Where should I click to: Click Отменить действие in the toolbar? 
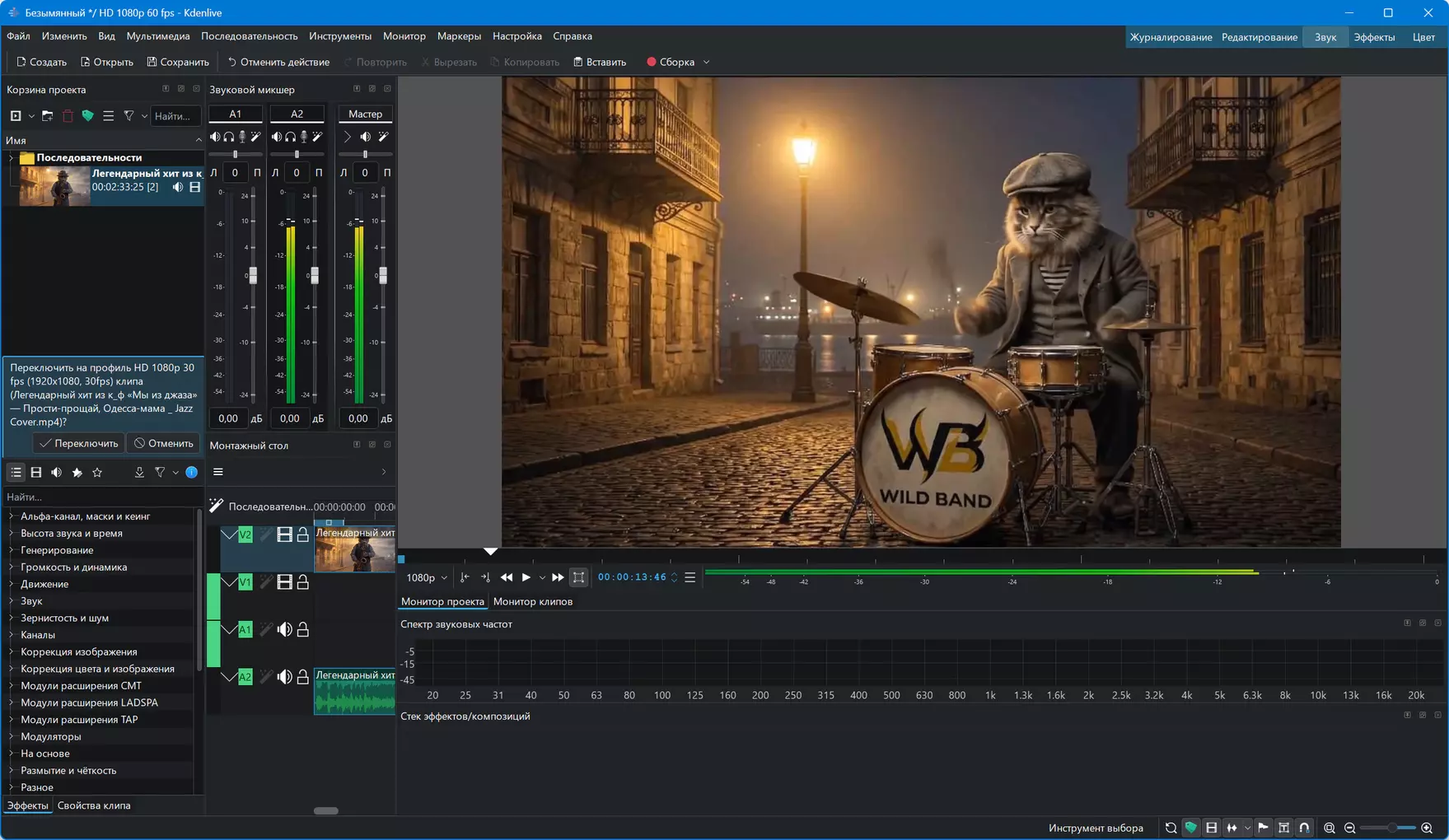coord(278,62)
